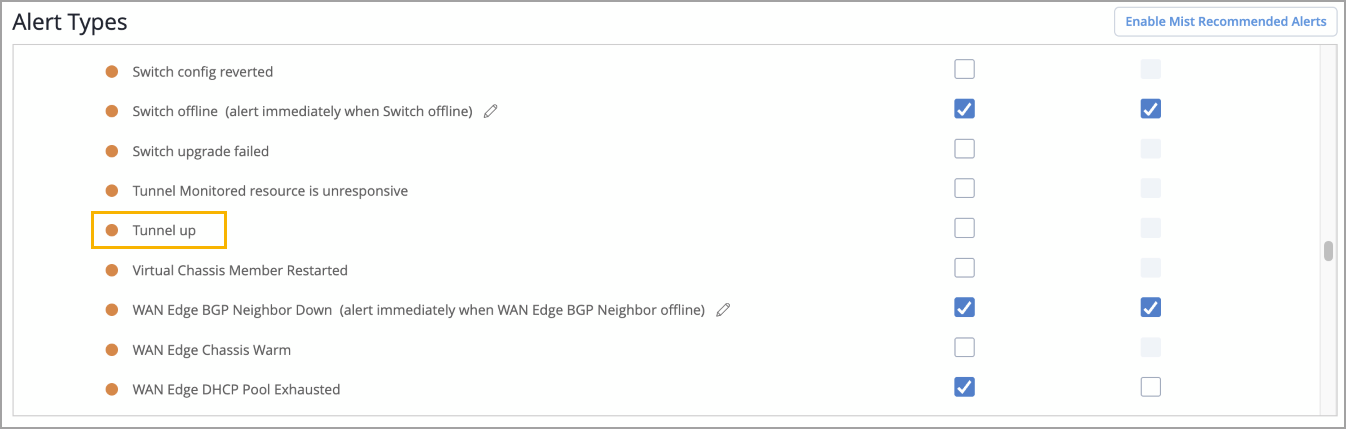The image size is (1346, 429).
Task: Edit Switch offline alert settings pencil icon
Action: pos(491,111)
